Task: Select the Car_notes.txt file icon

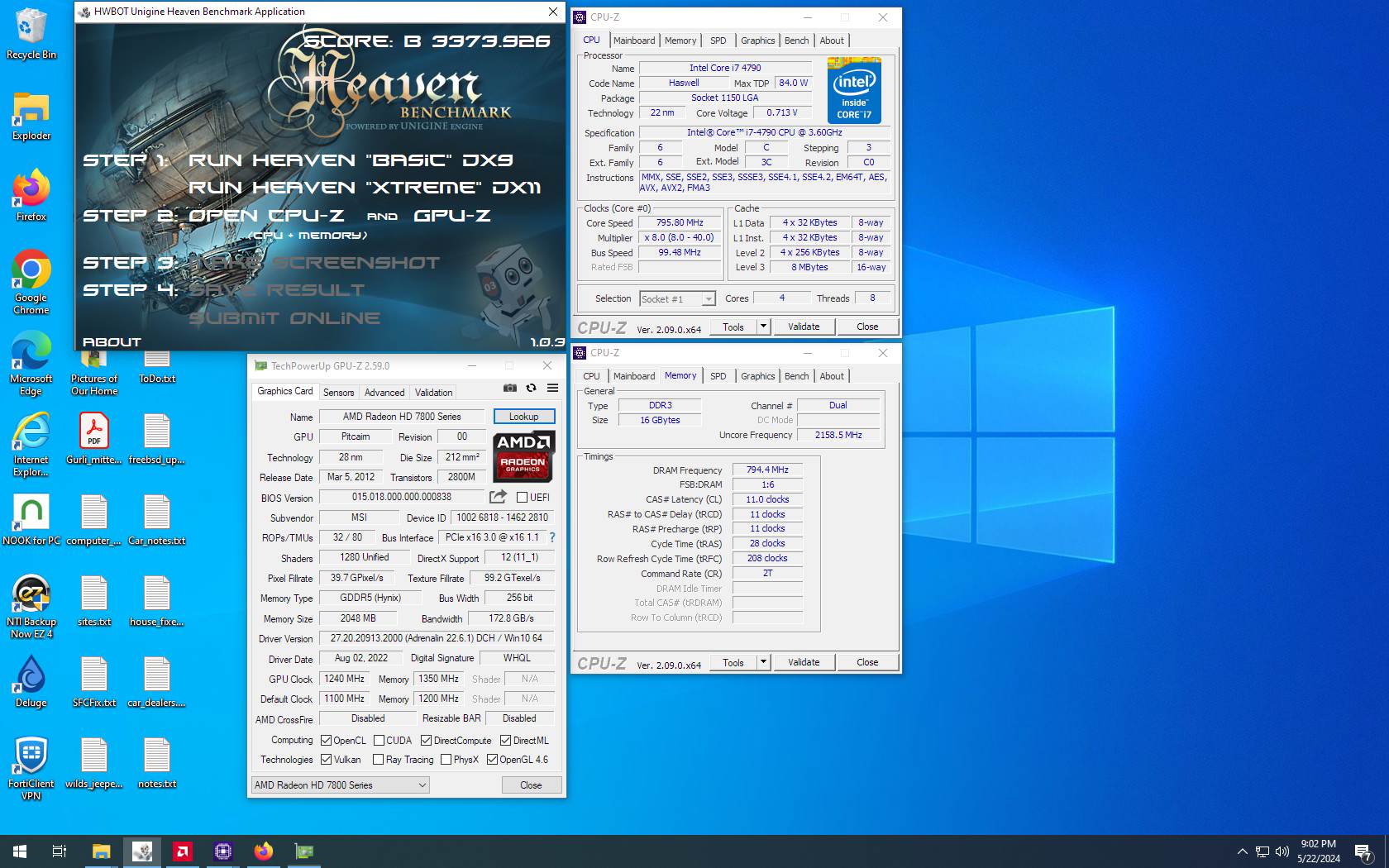Action: tap(157, 519)
